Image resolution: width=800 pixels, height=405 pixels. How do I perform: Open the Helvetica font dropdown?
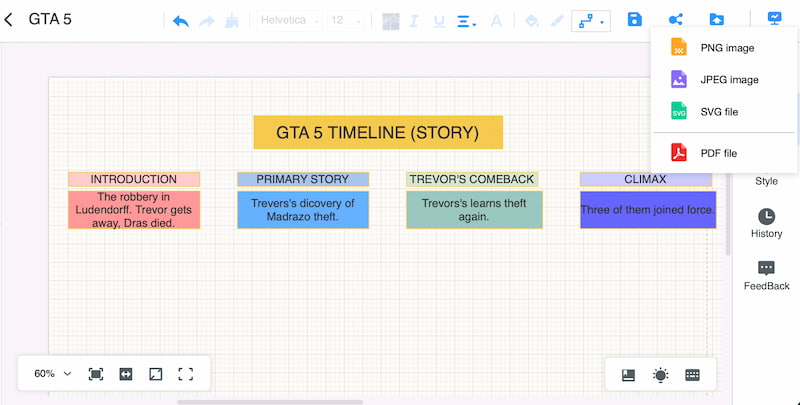tap(289, 20)
